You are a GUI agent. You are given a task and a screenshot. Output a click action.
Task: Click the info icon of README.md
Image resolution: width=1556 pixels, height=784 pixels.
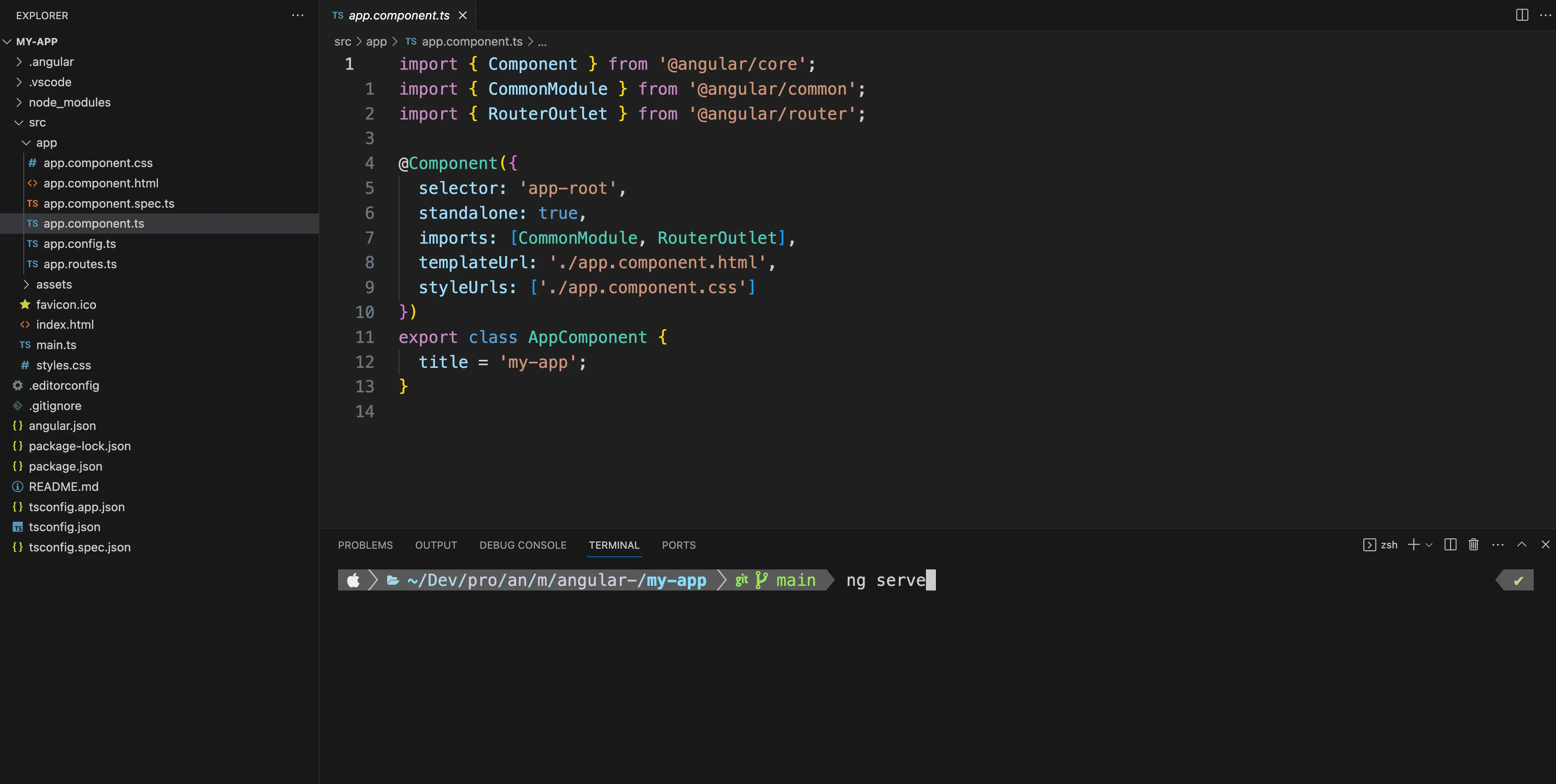pos(18,487)
